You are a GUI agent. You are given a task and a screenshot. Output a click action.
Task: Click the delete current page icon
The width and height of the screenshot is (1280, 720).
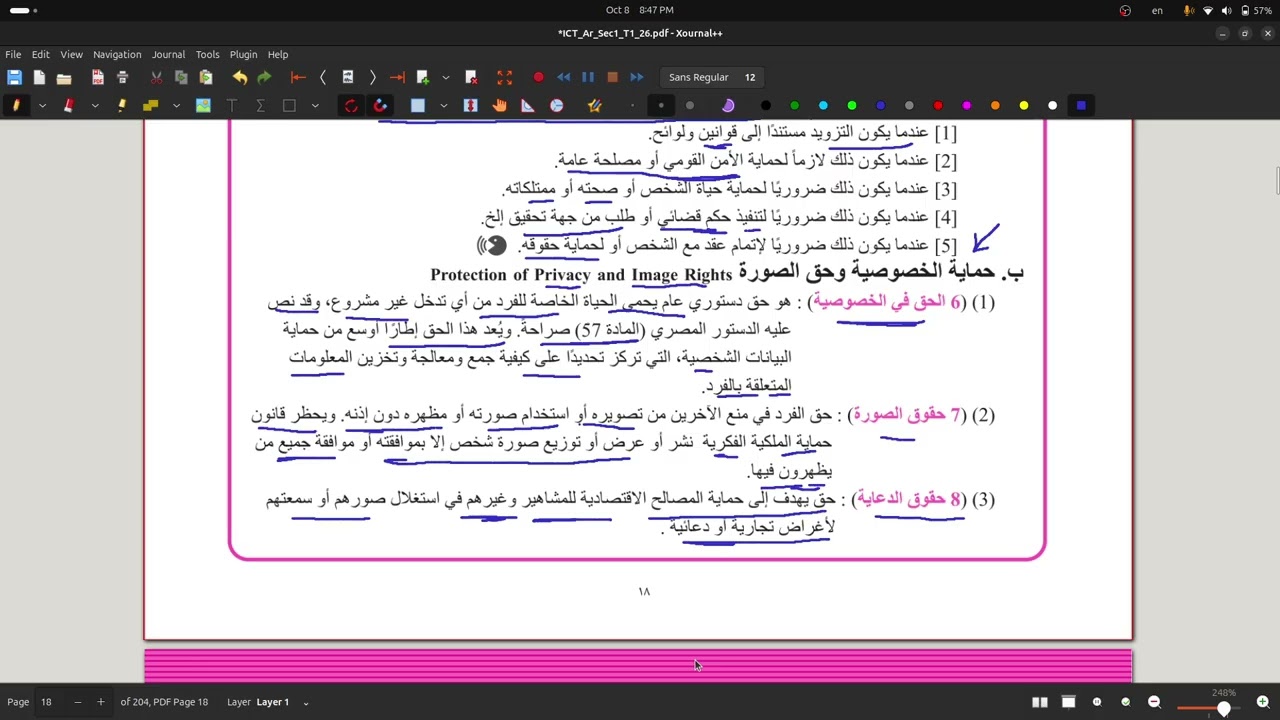coord(471,77)
